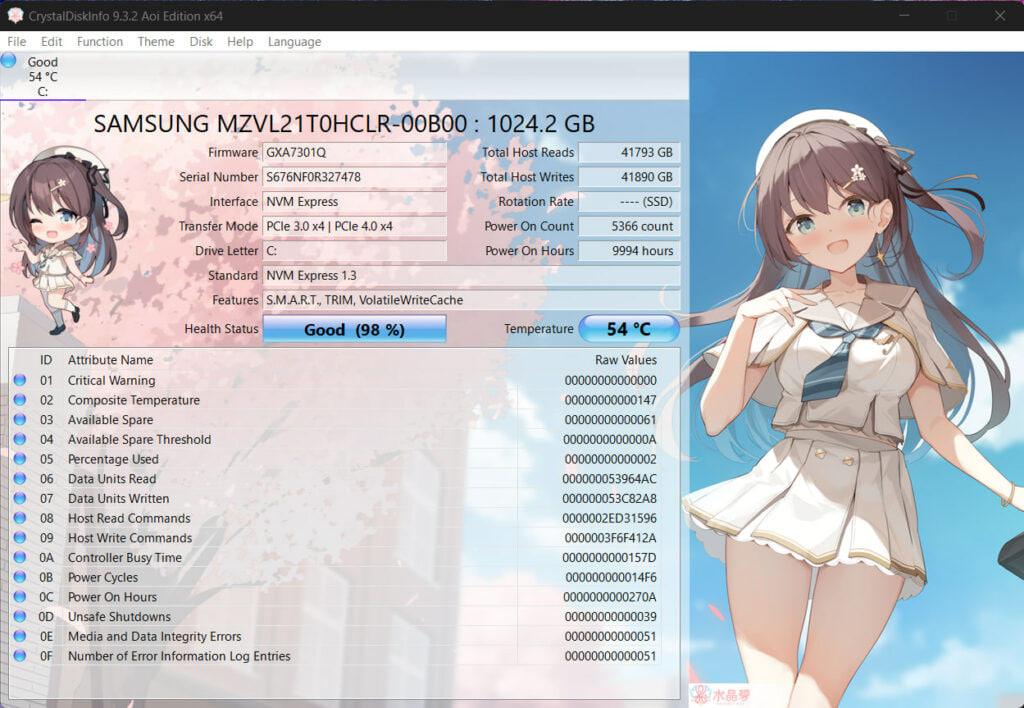The image size is (1024, 708).
Task: Click the Good (98 %) health status button
Action: point(355,329)
